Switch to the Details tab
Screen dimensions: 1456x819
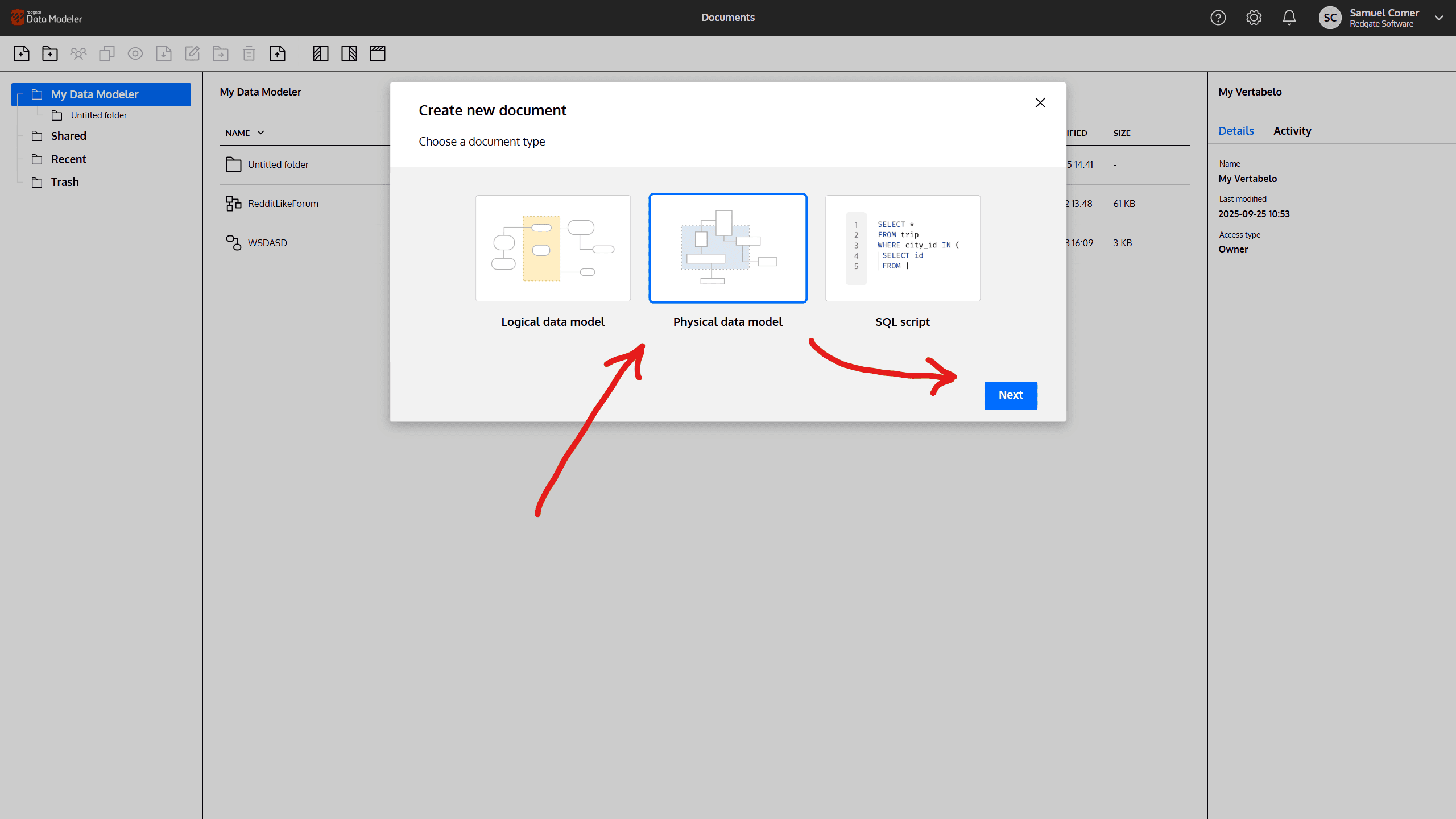pos(1236,131)
